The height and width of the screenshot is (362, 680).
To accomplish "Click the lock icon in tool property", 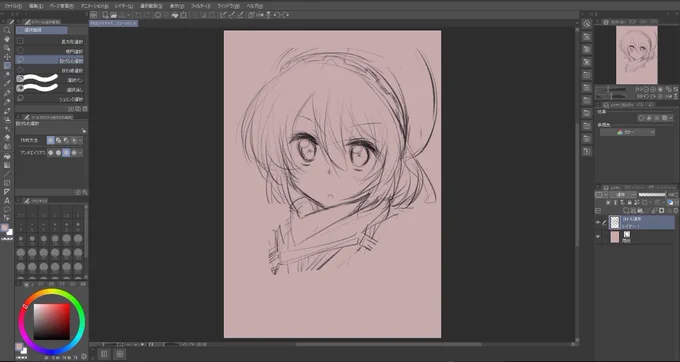I will 84,130.
